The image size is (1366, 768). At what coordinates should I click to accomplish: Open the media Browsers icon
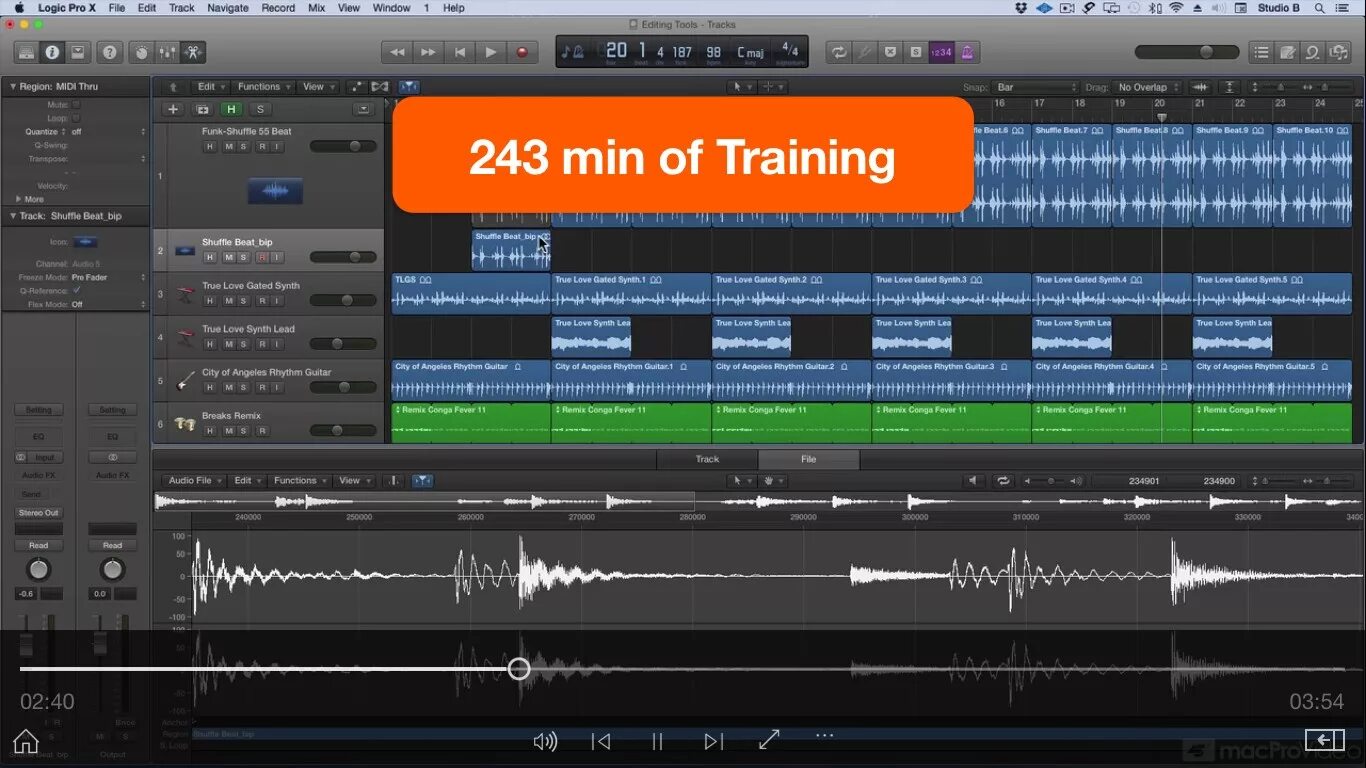[x=1338, y=52]
